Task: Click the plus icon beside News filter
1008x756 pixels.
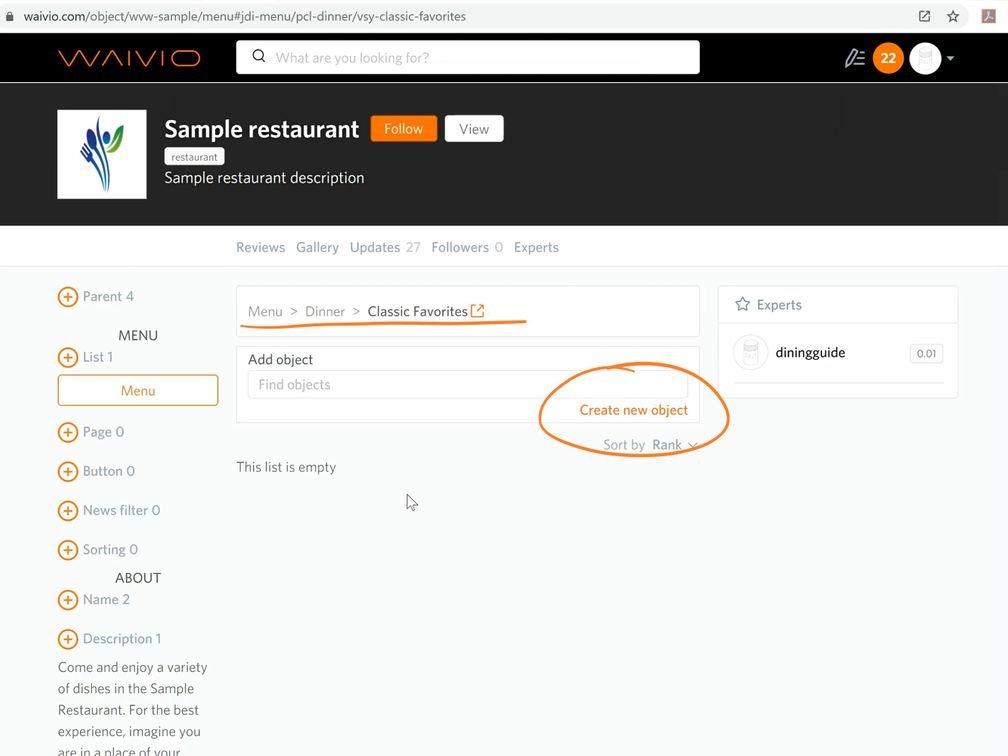Action: pyautogui.click(x=68, y=511)
